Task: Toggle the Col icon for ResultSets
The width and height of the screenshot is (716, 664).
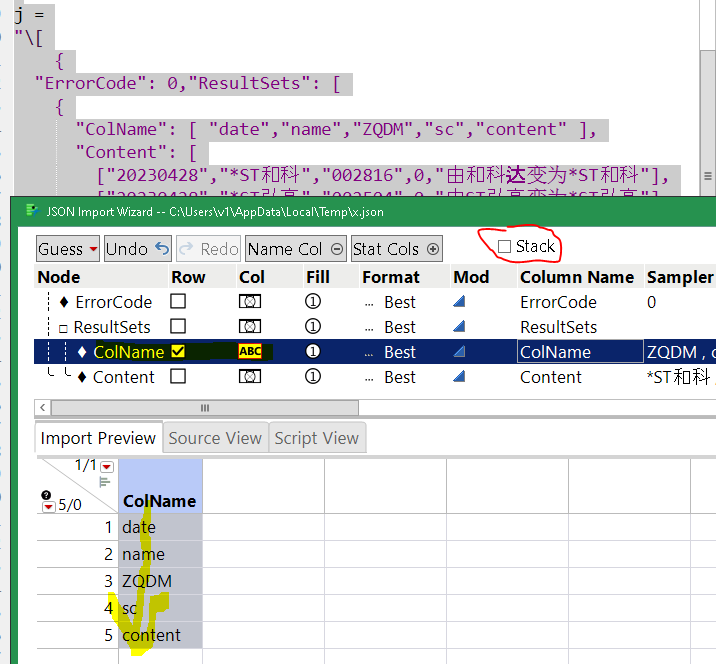Action: [250, 327]
